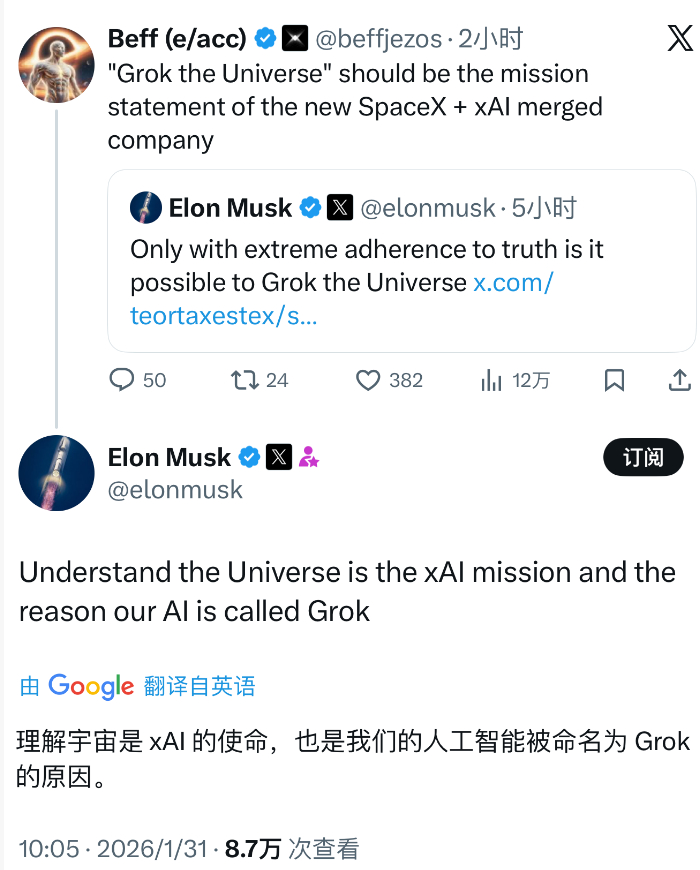This screenshot has width=700, height=870.
Task: Click the repost icon
Action: (x=245, y=380)
